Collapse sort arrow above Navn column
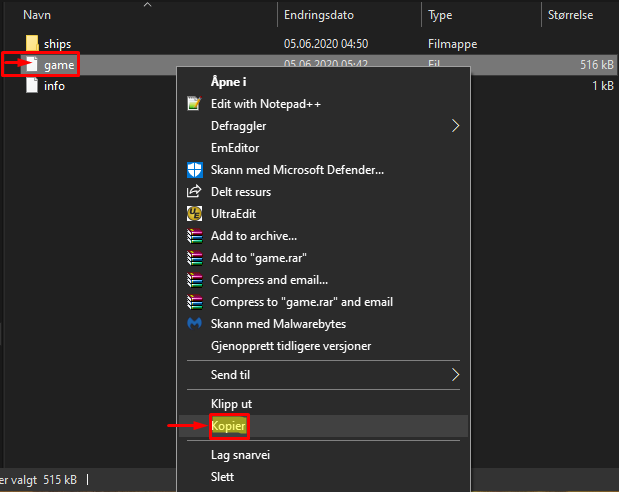619x492 pixels. tap(149, 5)
